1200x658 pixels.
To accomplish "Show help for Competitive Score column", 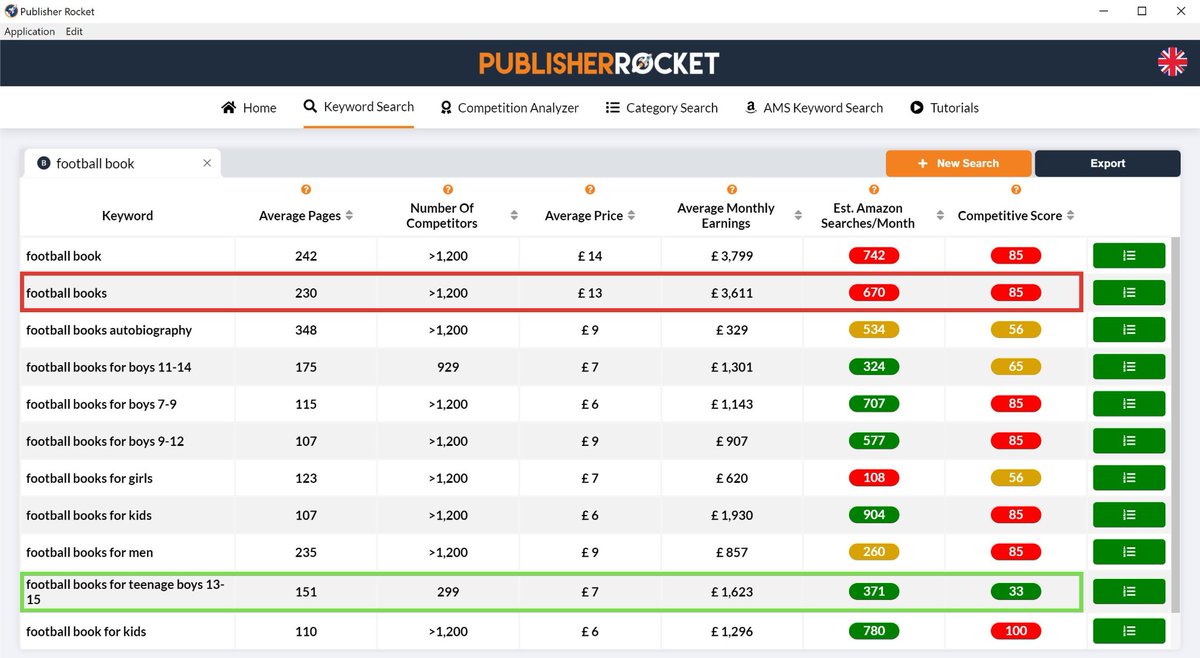I will click(1016, 190).
